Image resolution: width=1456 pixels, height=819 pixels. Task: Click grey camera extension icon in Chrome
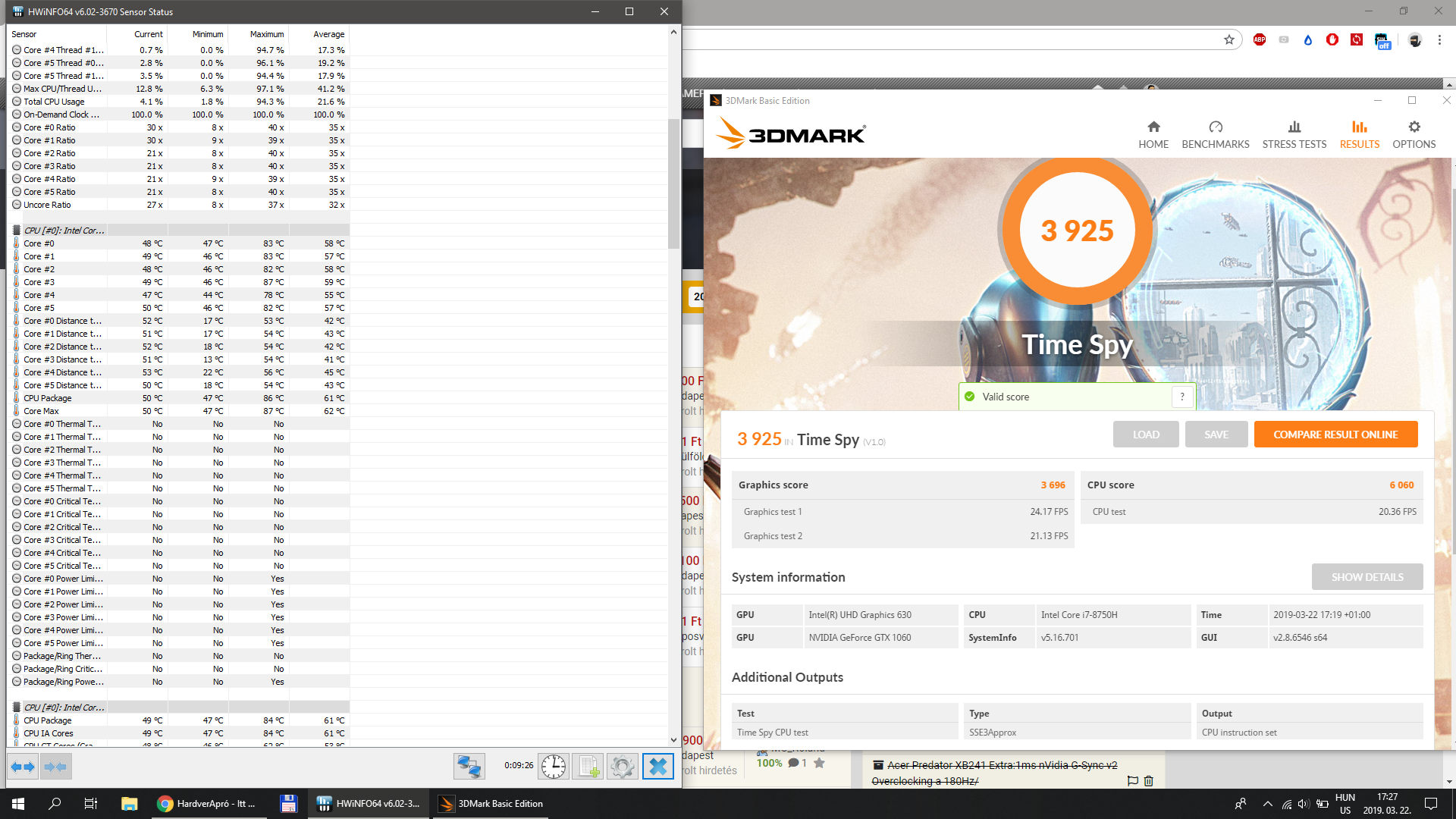tap(1284, 39)
